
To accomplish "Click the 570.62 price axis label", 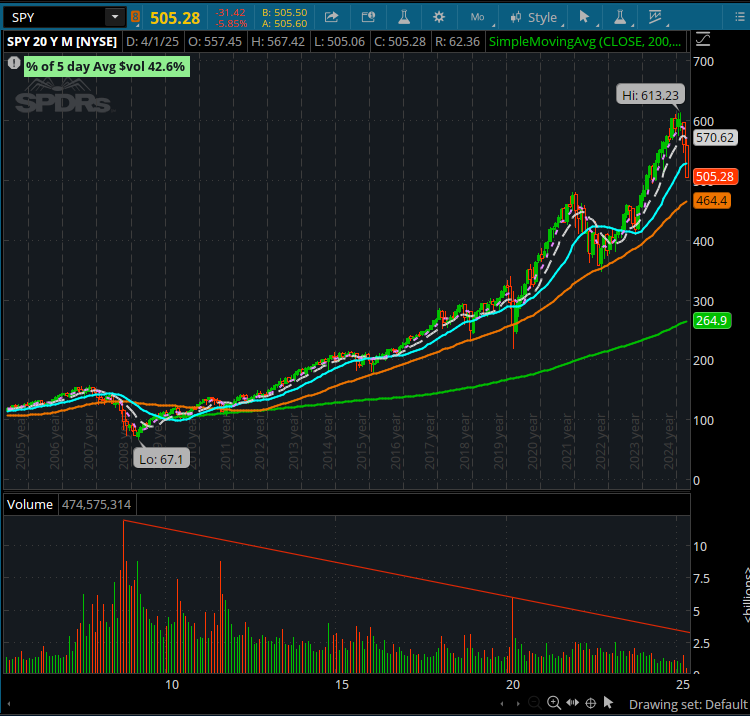I will pyautogui.click(x=715, y=138).
